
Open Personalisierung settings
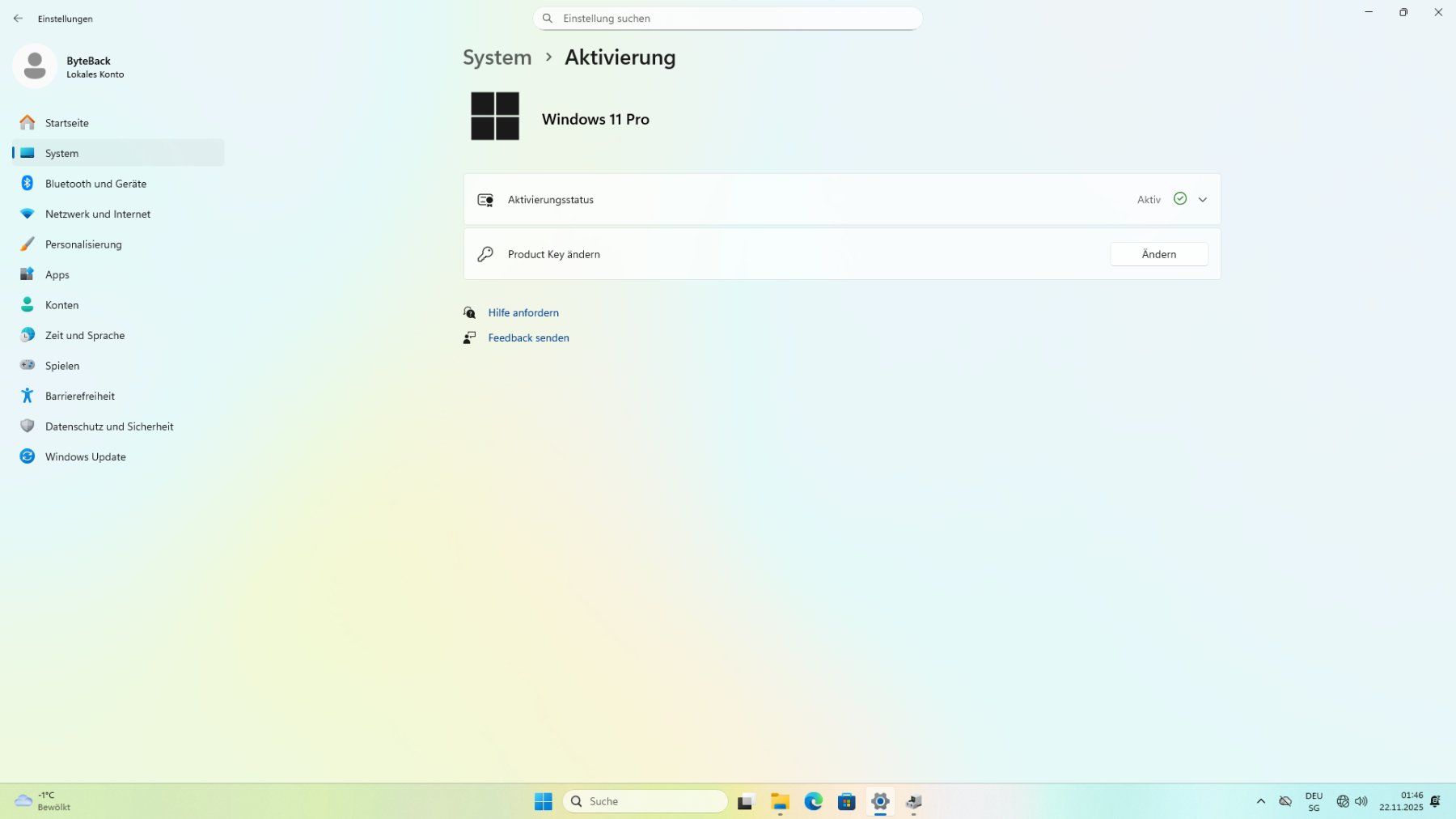[118, 244]
